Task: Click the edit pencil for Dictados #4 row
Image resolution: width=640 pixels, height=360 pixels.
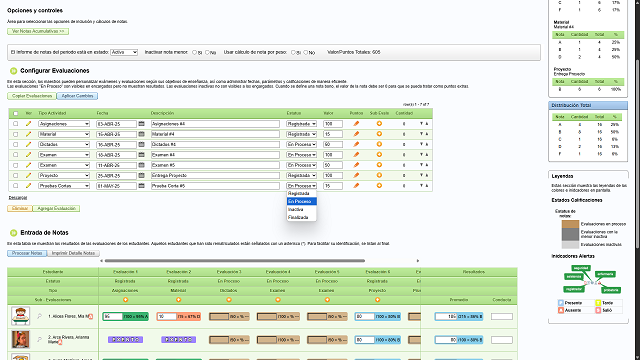Action: coord(28,144)
